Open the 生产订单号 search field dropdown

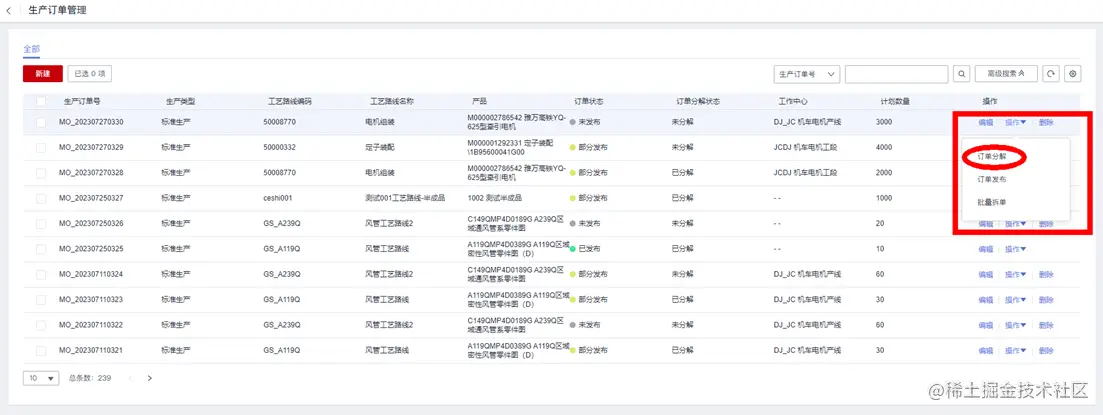807,74
